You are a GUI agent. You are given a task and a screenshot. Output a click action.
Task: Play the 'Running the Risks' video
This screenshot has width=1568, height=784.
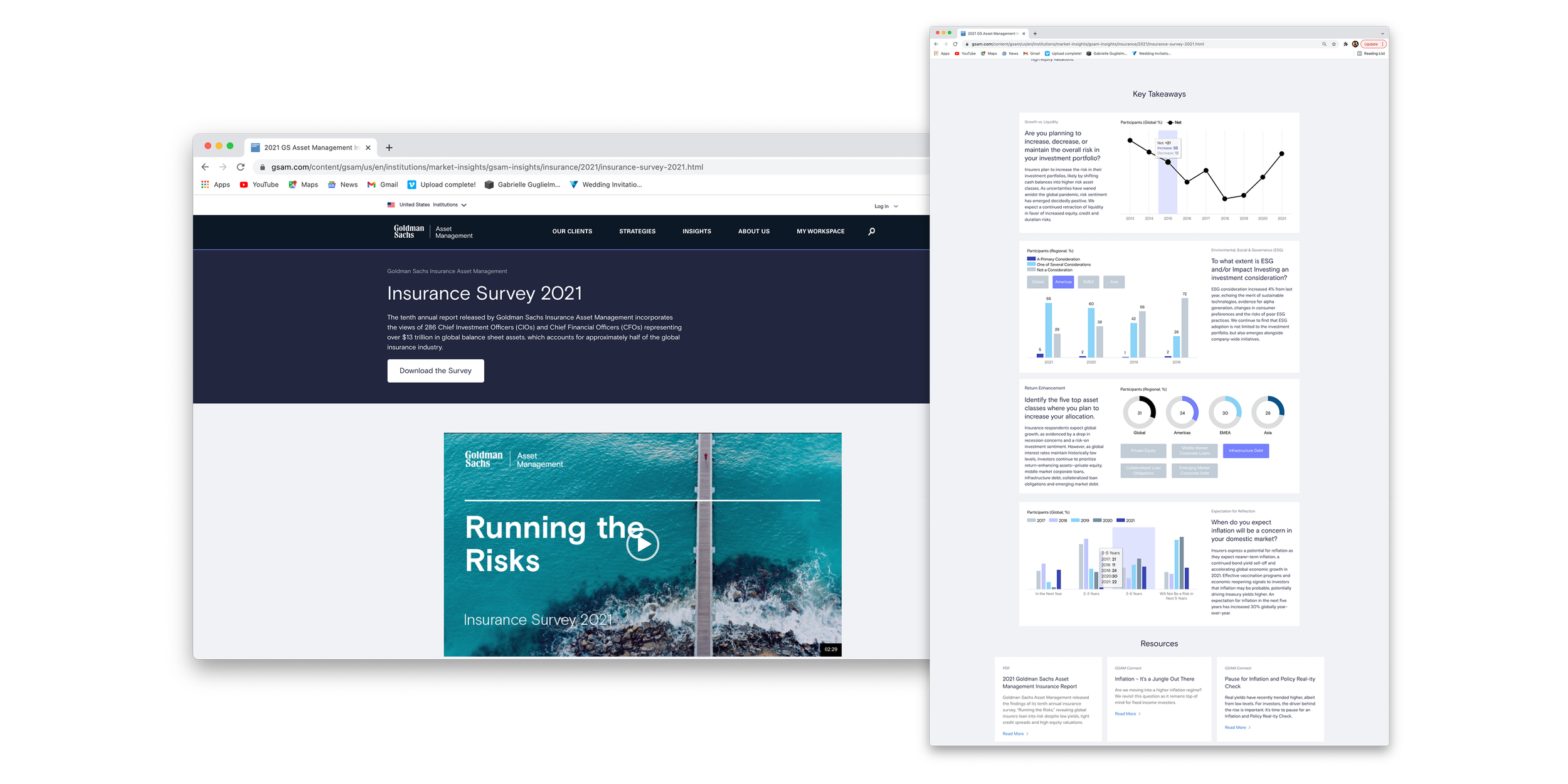[642, 544]
